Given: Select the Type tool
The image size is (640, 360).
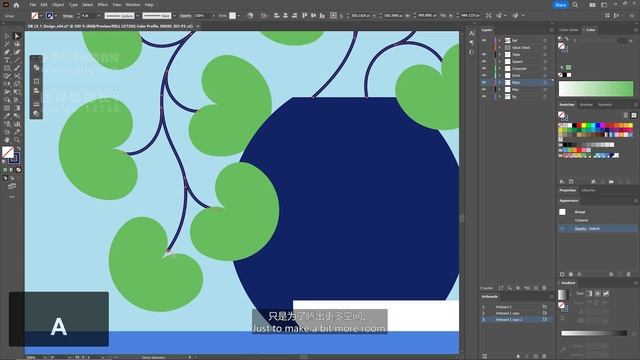Looking at the screenshot, I should point(7,60).
